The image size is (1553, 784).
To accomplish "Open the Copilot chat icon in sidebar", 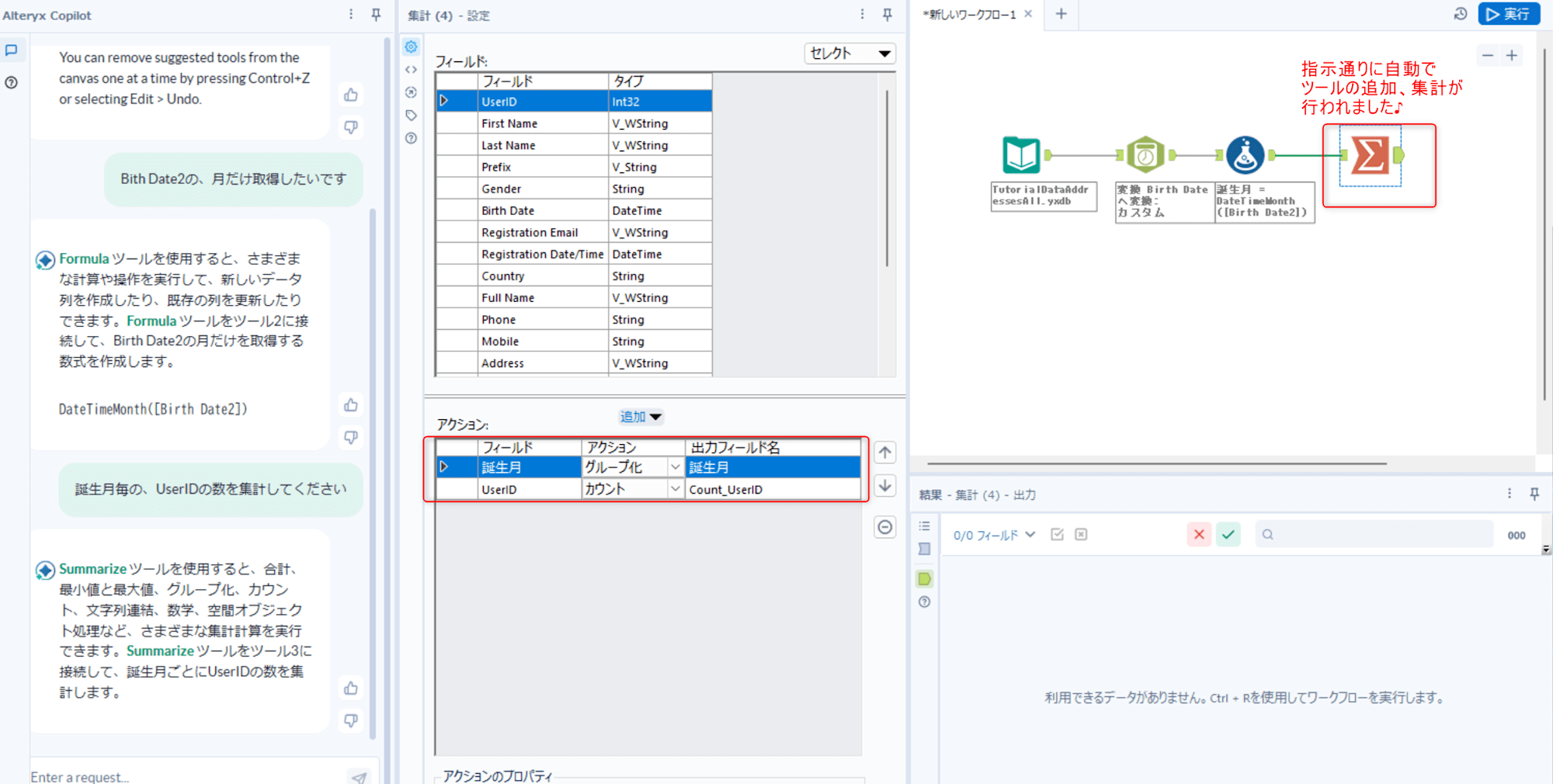I will (x=12, y=50).
